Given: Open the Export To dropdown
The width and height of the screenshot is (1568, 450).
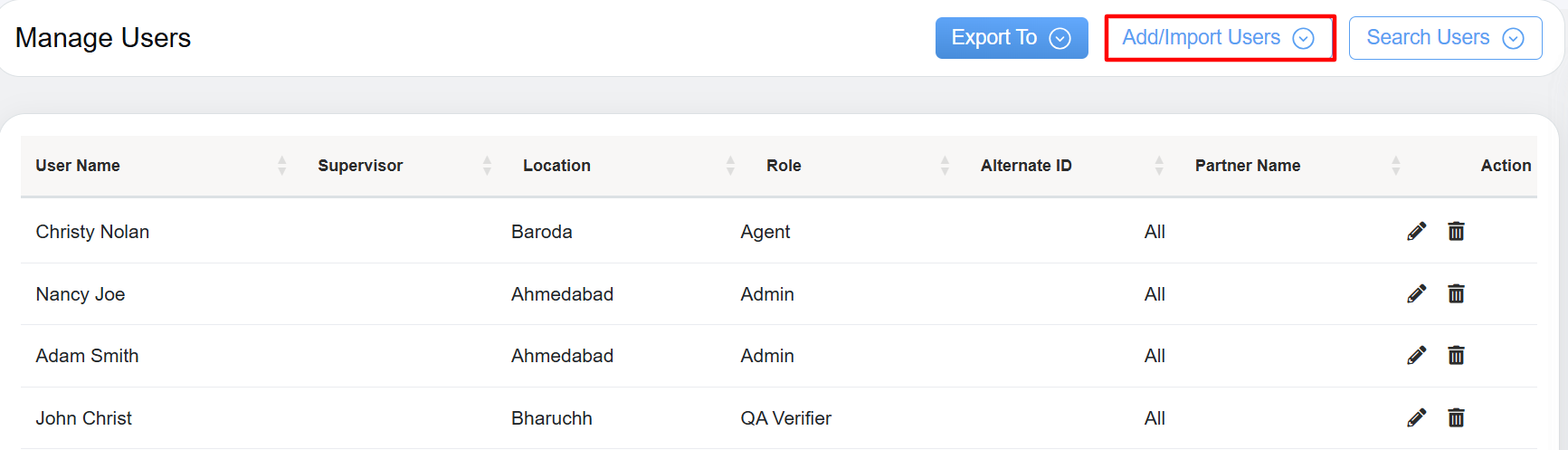Looking at the screenshot, I should click(x=1011, y=38).
